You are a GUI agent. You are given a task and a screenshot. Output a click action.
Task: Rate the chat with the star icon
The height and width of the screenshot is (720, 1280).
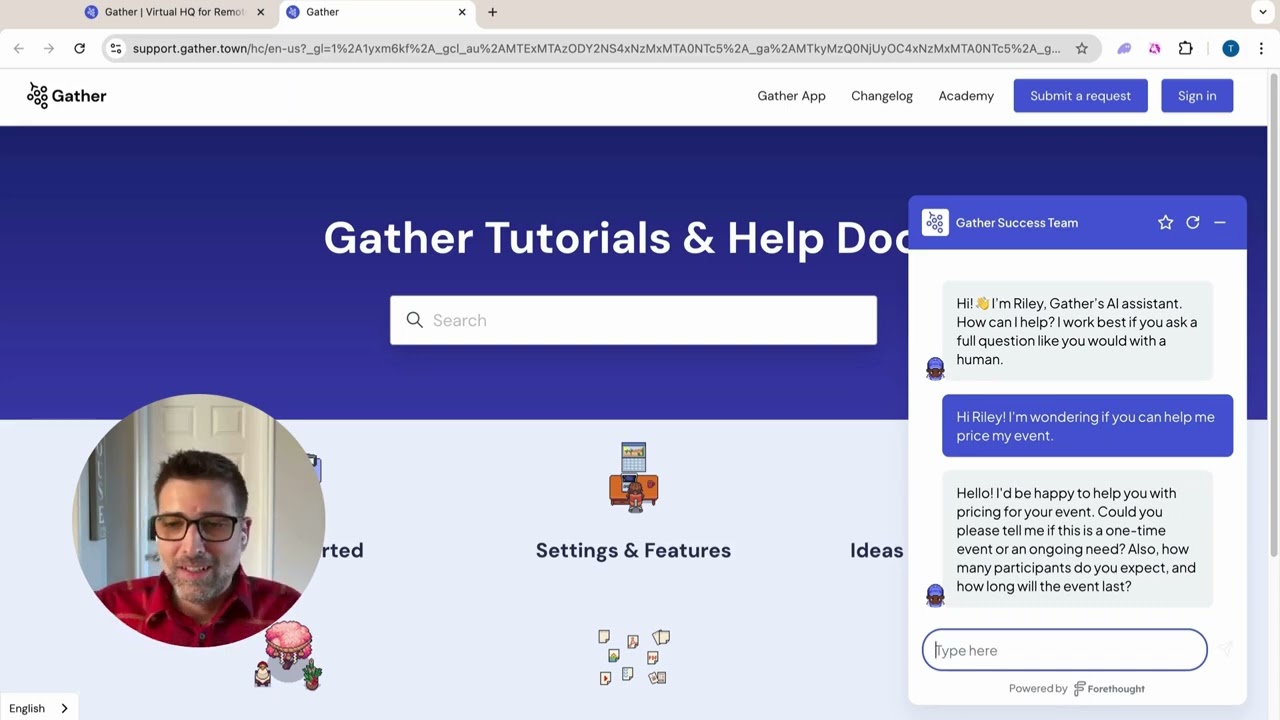[1165, 223]
